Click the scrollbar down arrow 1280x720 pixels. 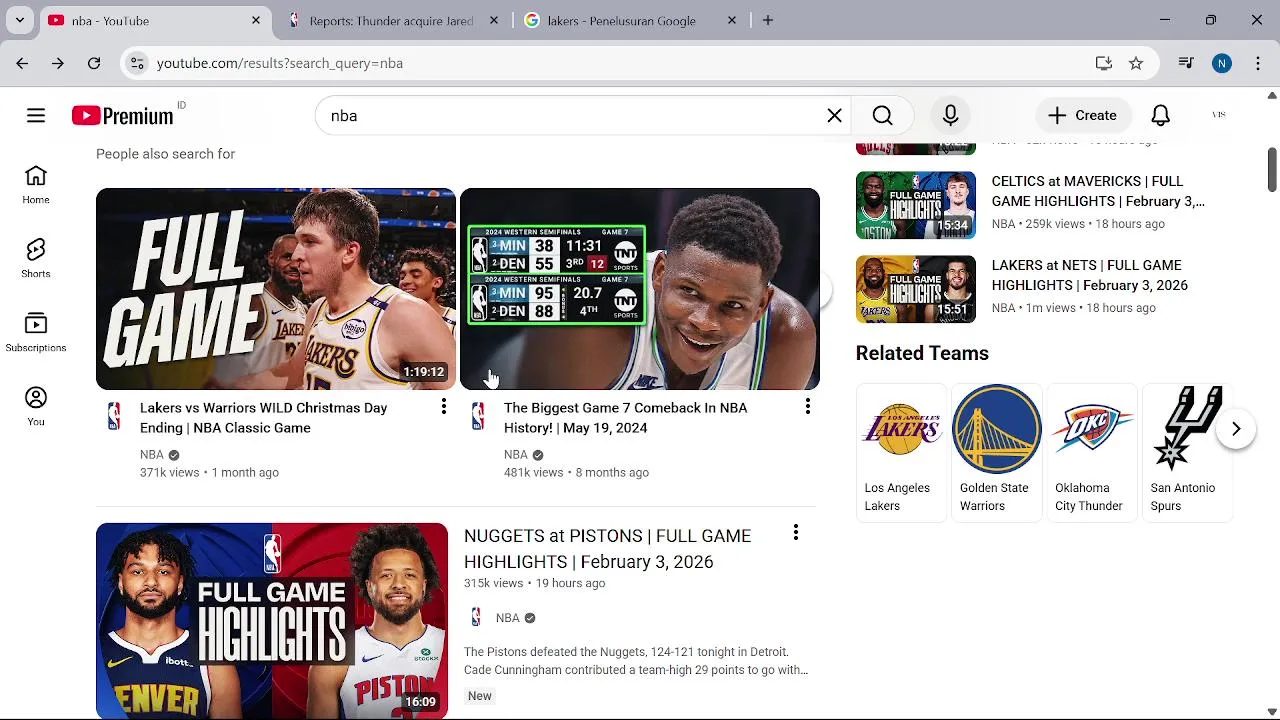pos(1272,712)
